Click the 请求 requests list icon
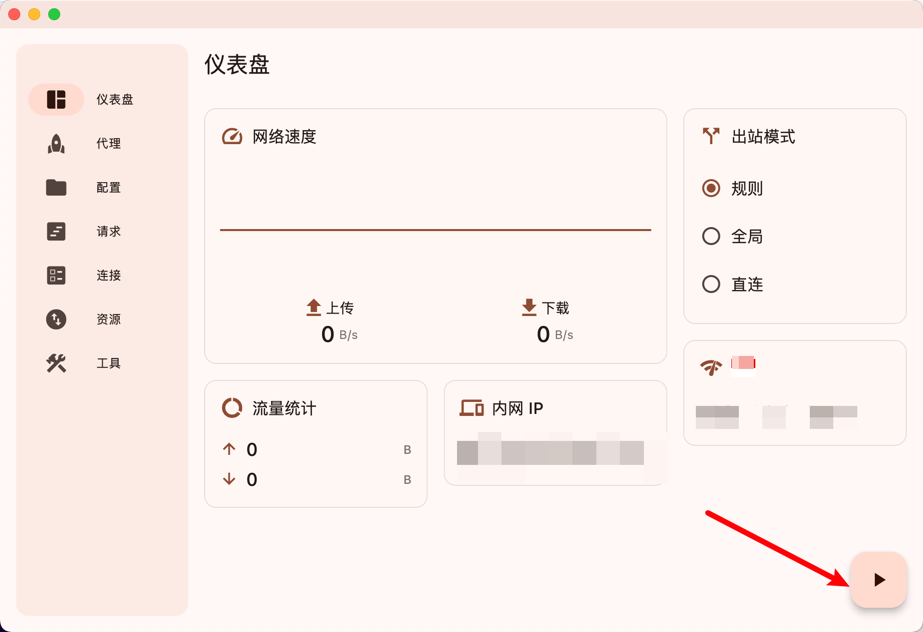Screen dimensions: 923x632 [x=56, y=231]
